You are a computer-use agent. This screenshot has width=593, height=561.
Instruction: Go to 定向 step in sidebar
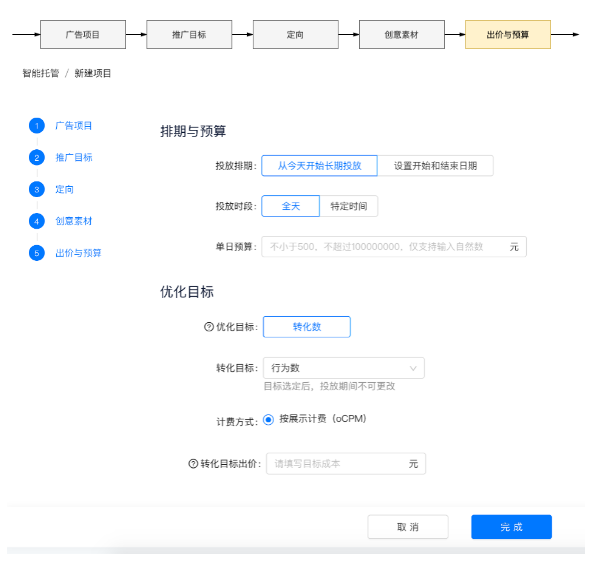coord(64,189)
